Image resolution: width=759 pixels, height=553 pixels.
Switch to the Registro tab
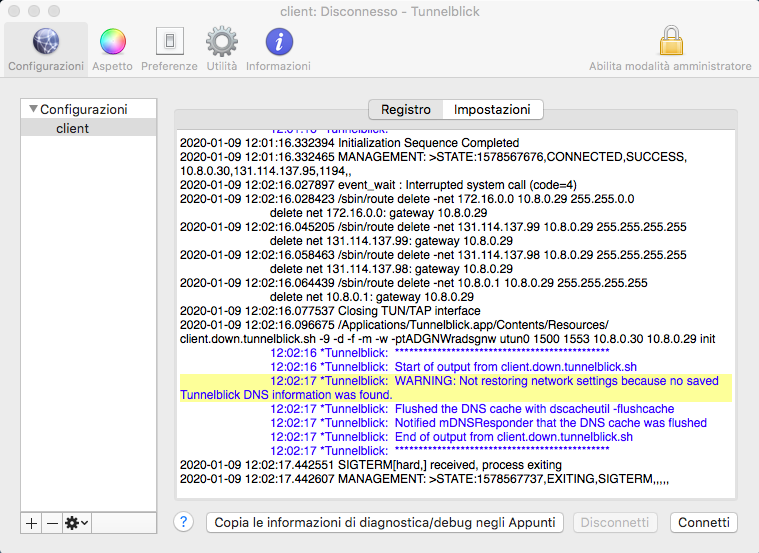tap(405, 110)
